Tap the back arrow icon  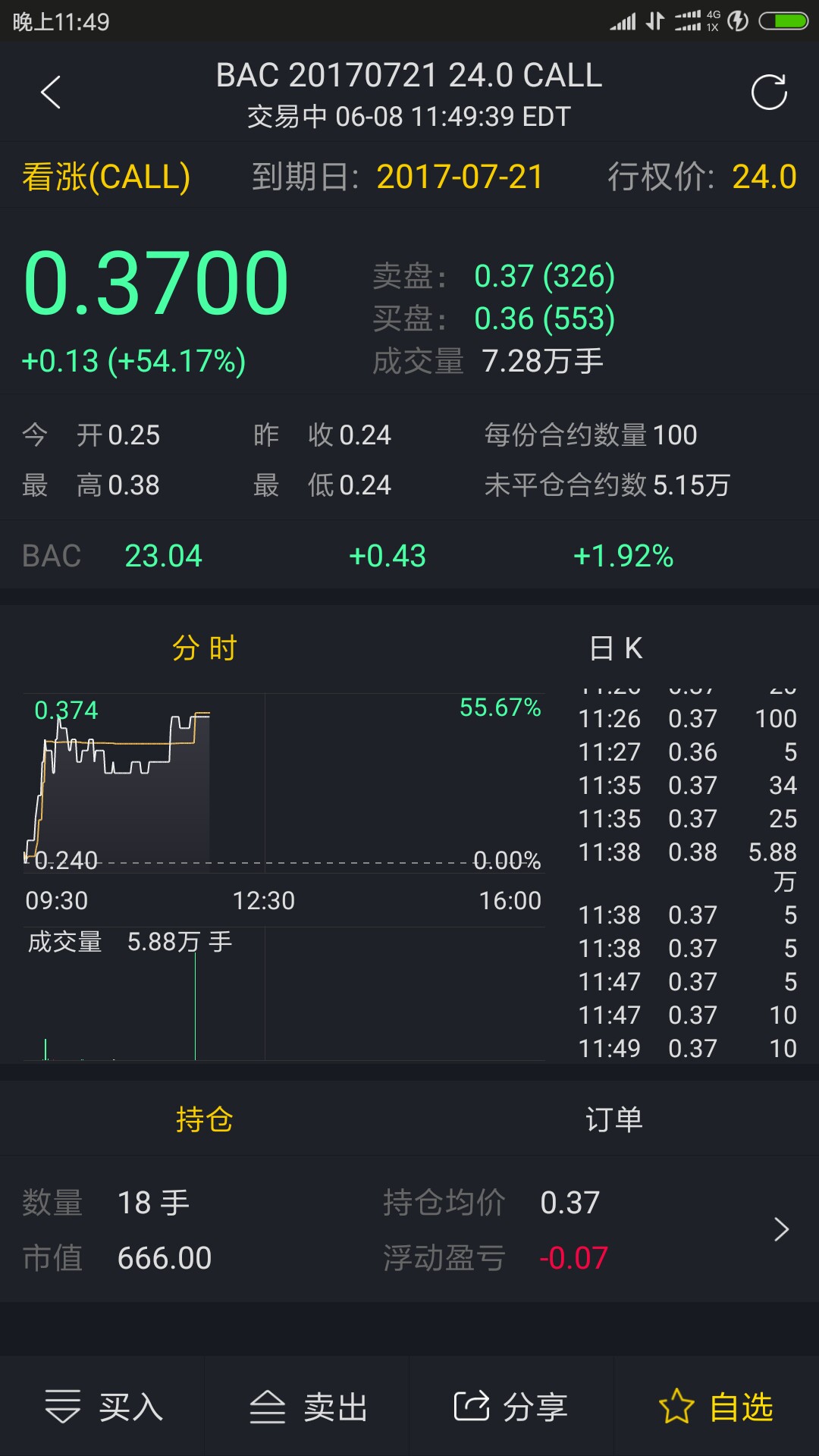point(51,93)
